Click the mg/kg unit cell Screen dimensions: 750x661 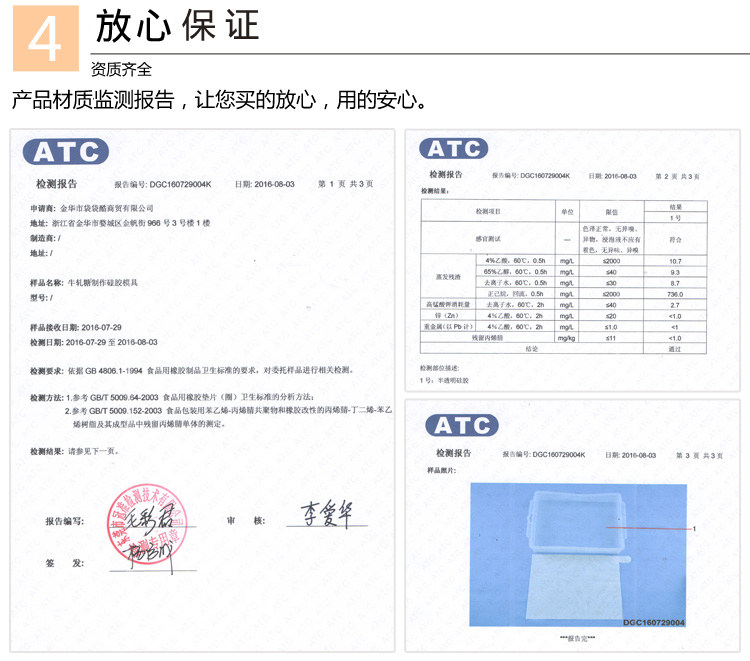click(567, 338)
